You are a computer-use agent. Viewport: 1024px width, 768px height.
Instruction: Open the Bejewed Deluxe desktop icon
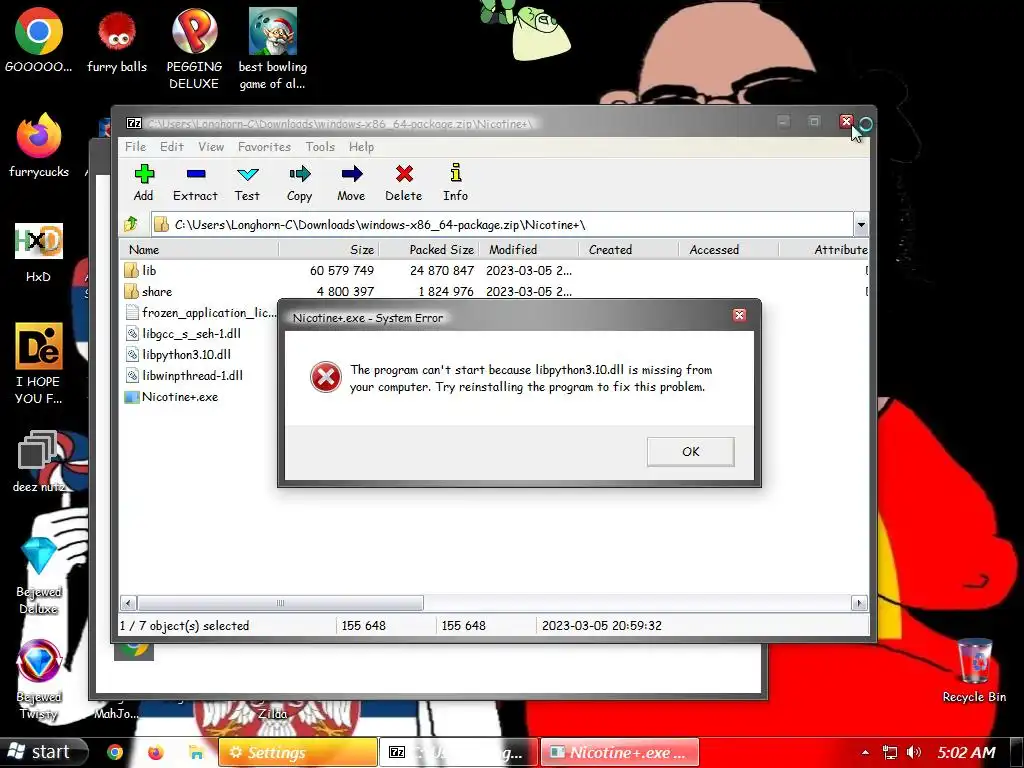[39, 576]
